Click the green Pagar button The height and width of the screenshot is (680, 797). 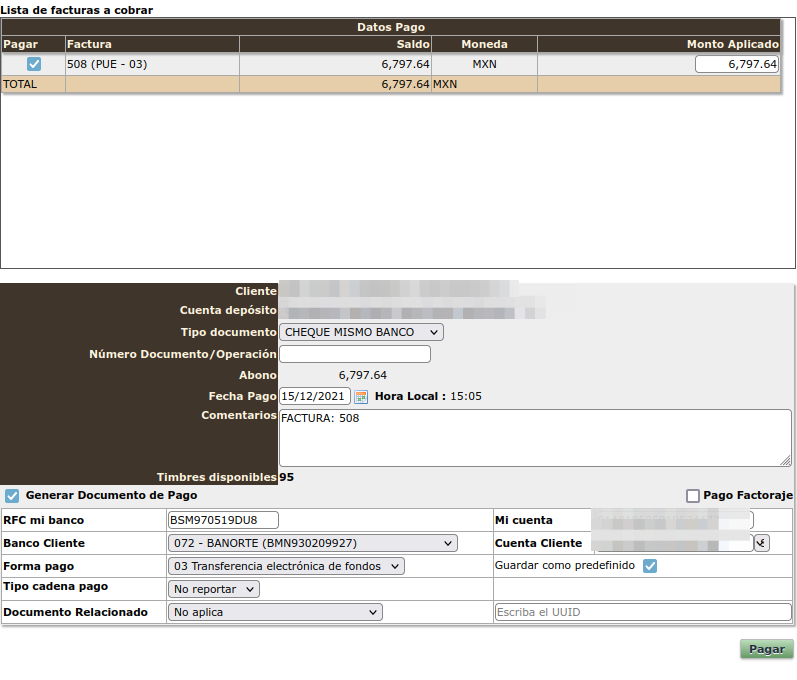tap(767, 649)
